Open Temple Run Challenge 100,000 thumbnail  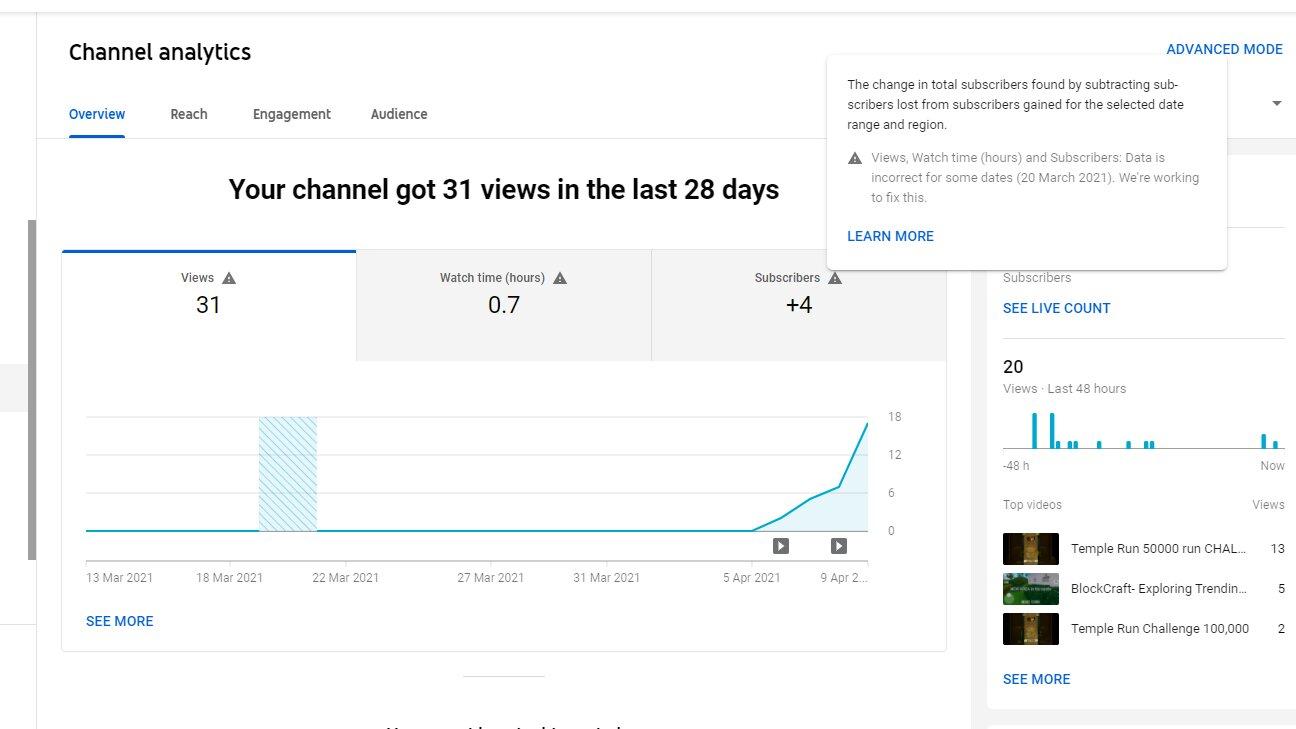[x=1031, y=629]
